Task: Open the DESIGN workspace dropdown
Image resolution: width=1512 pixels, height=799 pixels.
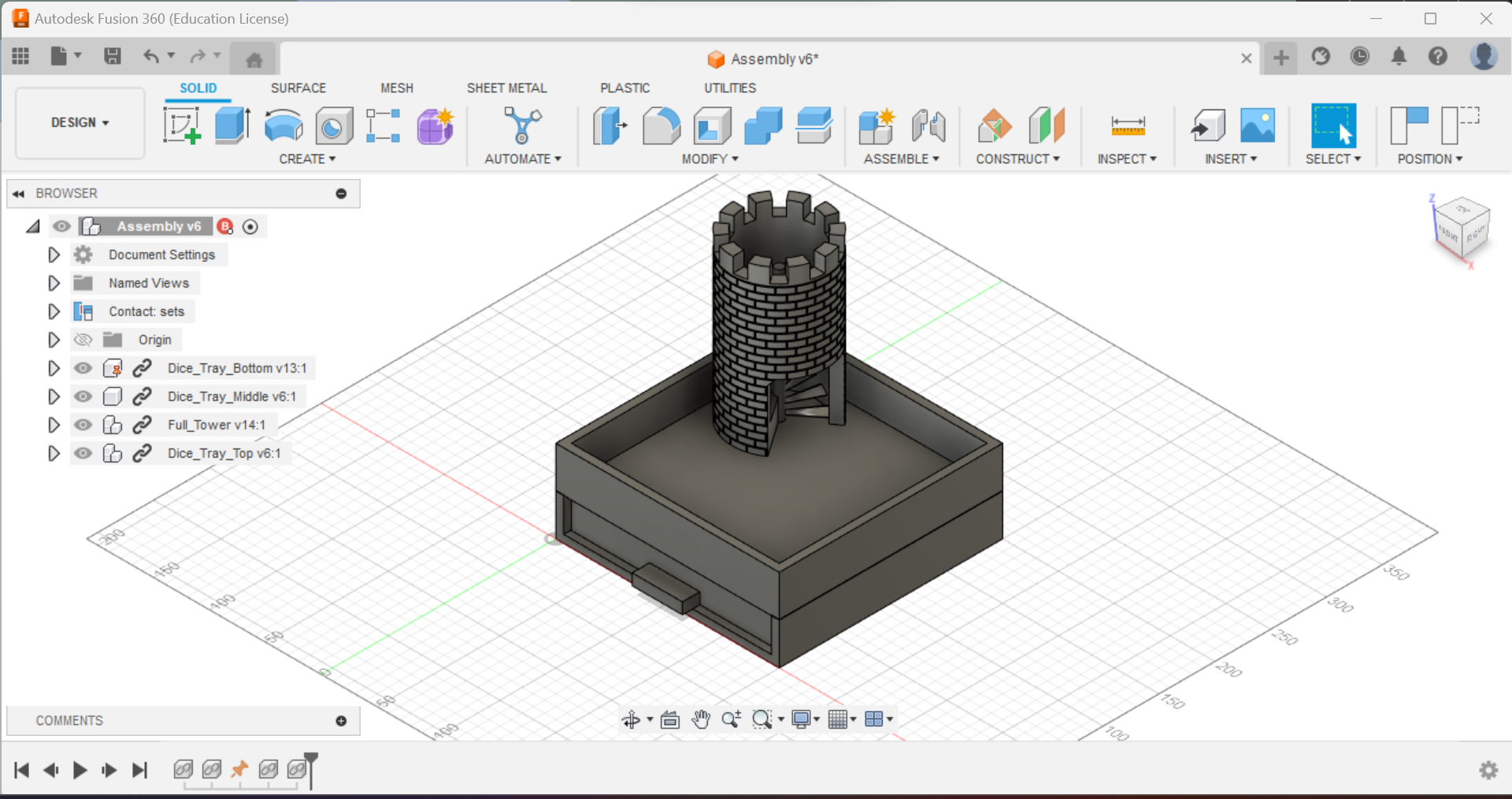Action: pyautogui.click(x=79, y=123)
